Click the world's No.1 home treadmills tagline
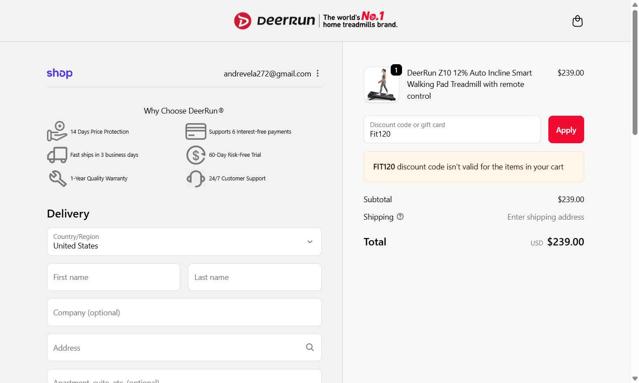Image resolution: width=639 pixels, height=383 pixels. (360, 20)
